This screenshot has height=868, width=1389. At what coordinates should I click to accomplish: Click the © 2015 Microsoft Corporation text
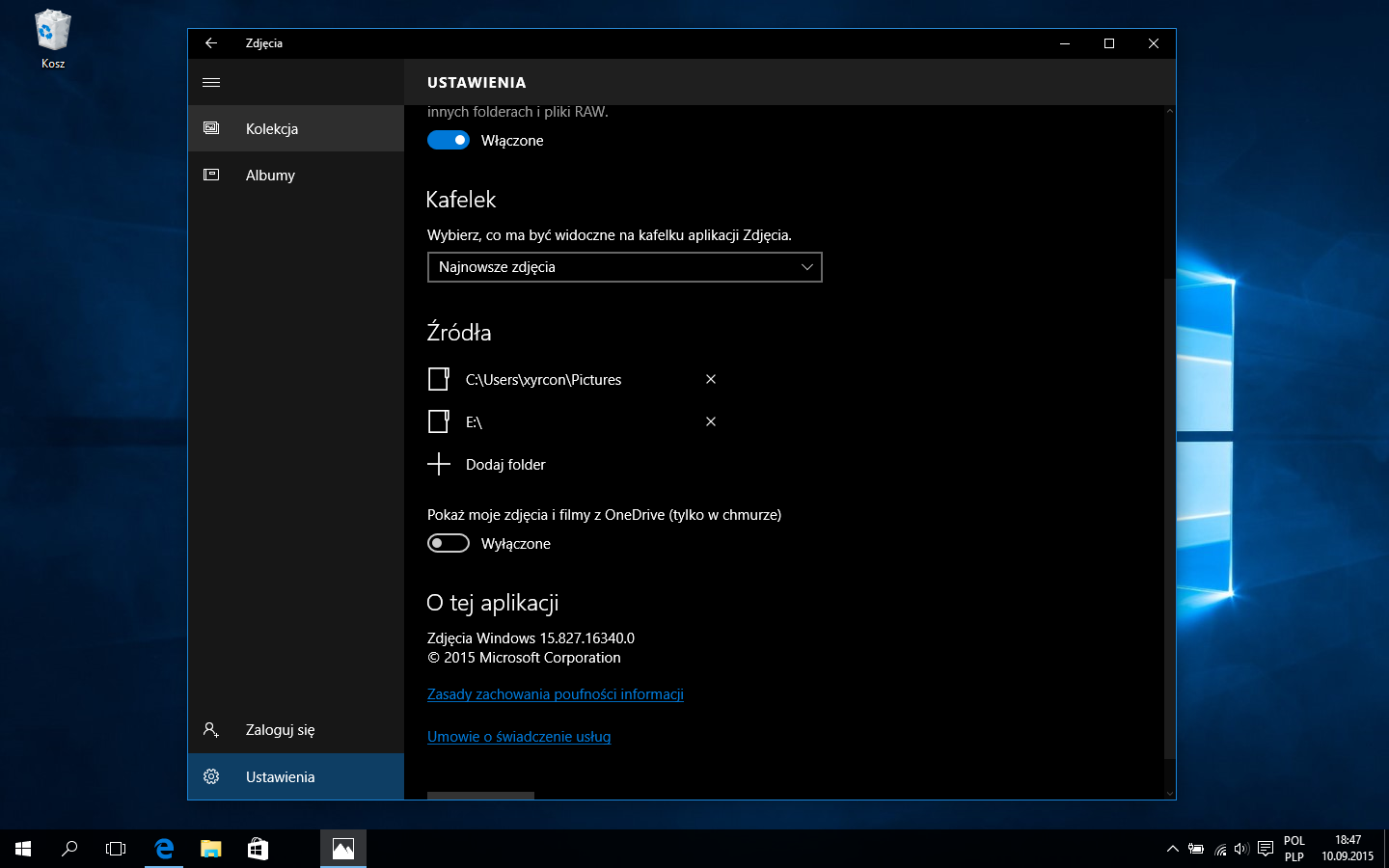525,658
